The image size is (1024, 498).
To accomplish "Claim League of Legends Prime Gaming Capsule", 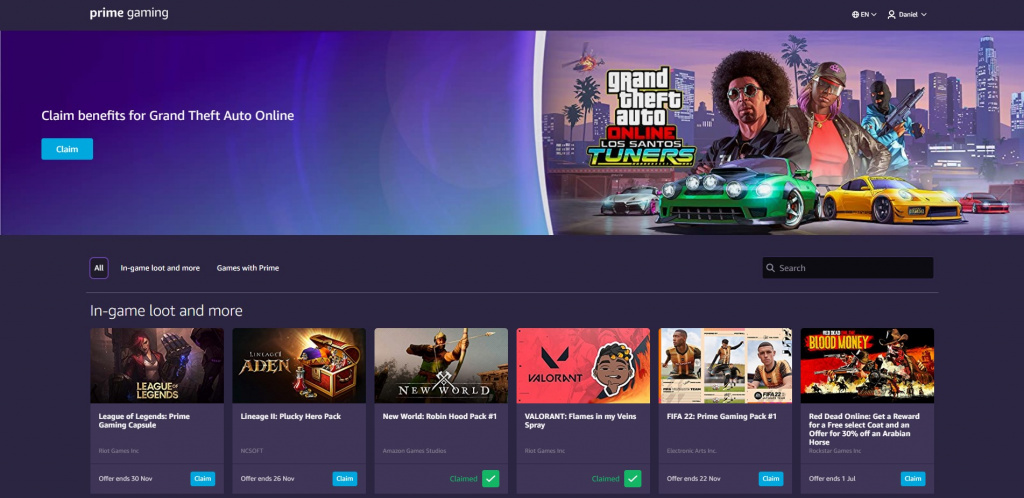I will click(202, 478).
